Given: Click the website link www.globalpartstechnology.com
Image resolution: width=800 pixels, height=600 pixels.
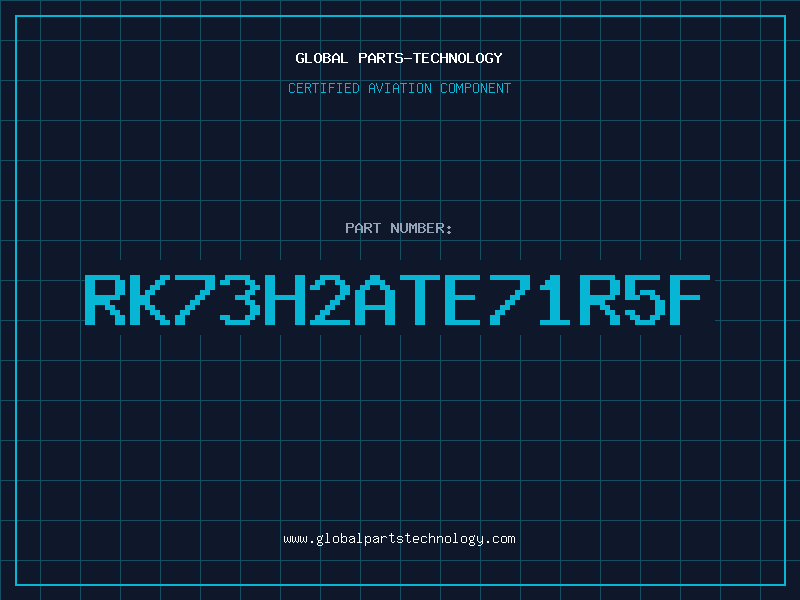Looking at the screenshot, I should (399, 539).
